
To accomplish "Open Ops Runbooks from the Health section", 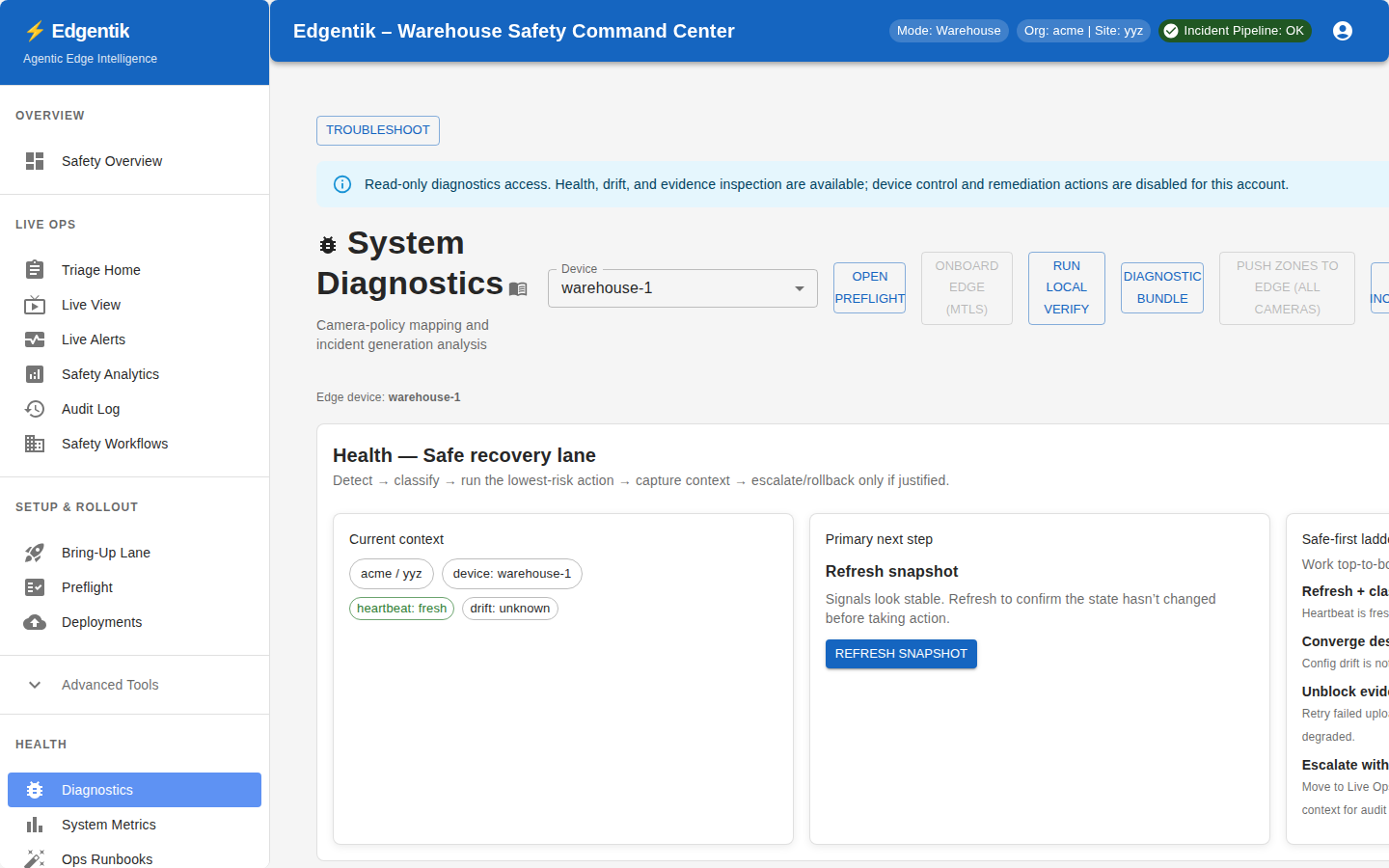I will pos(106,858).
